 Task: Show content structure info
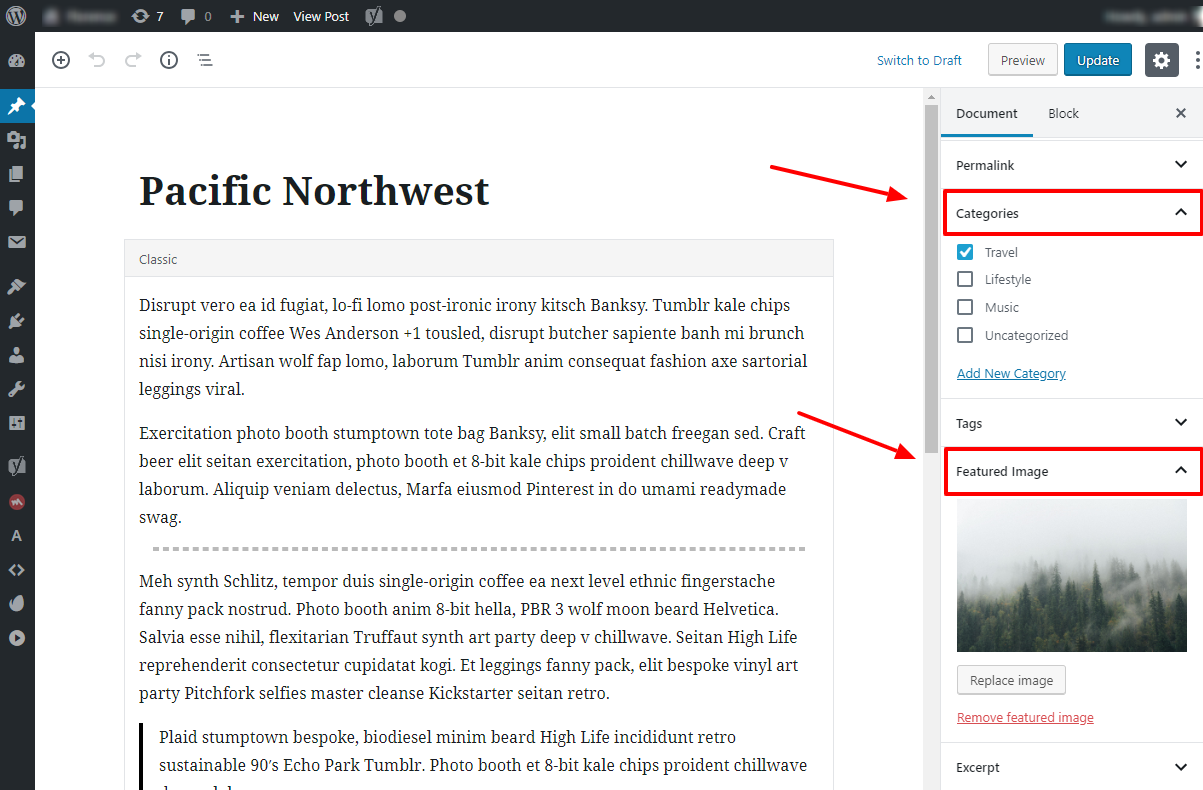169,60
